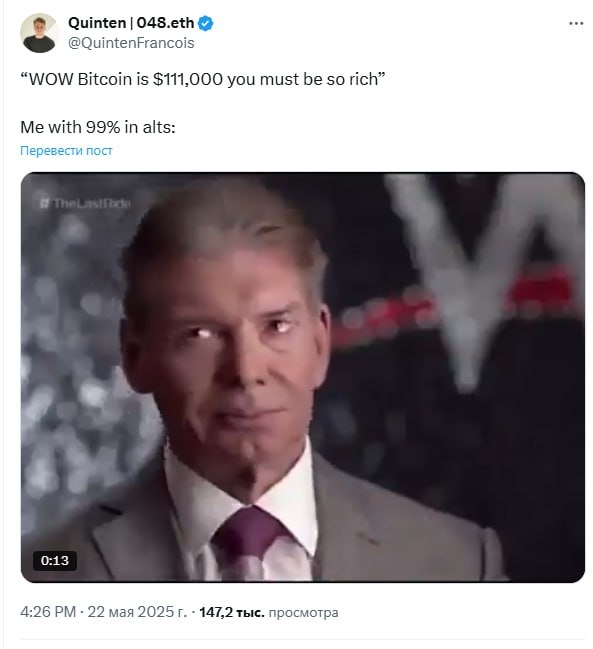
Task: Open Quinten's profile avatar photo
Action: click(39, 33)
